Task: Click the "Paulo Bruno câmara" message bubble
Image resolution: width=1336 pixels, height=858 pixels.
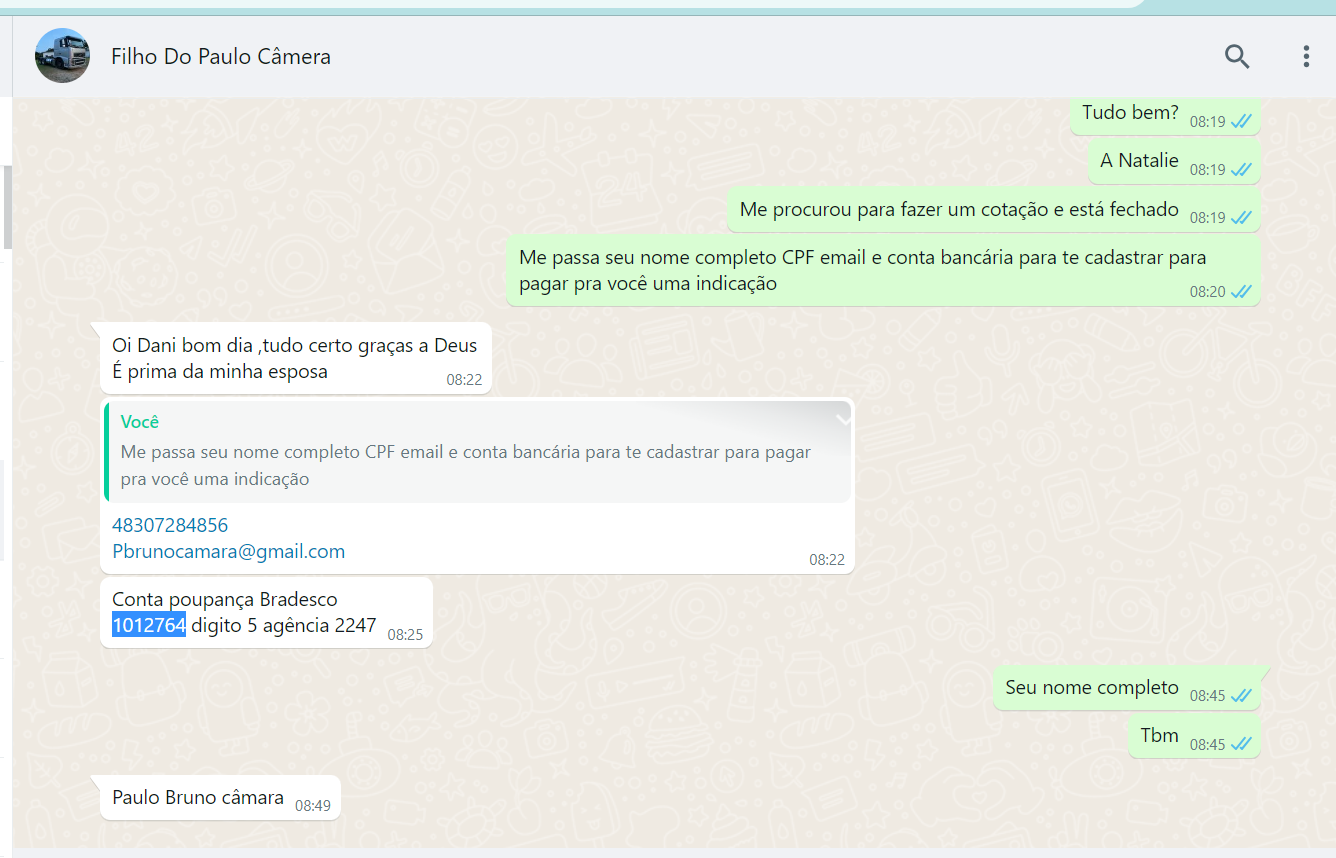Action: pyautogui.click(x=198, y=798)
